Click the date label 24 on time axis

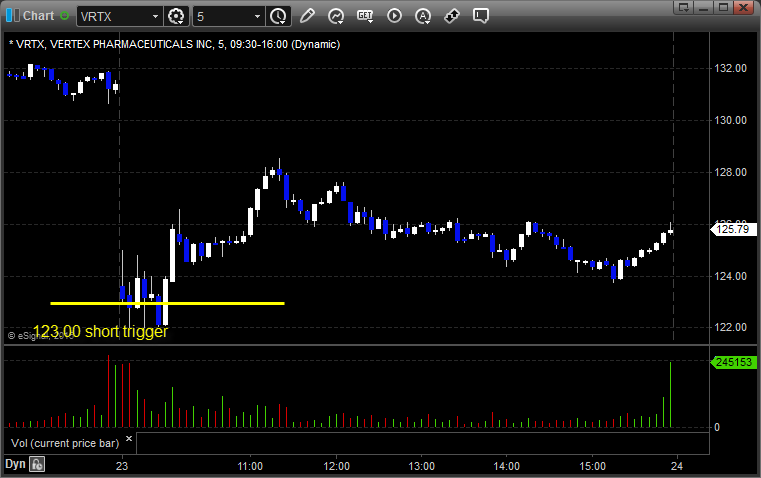(x=677, y=466)
